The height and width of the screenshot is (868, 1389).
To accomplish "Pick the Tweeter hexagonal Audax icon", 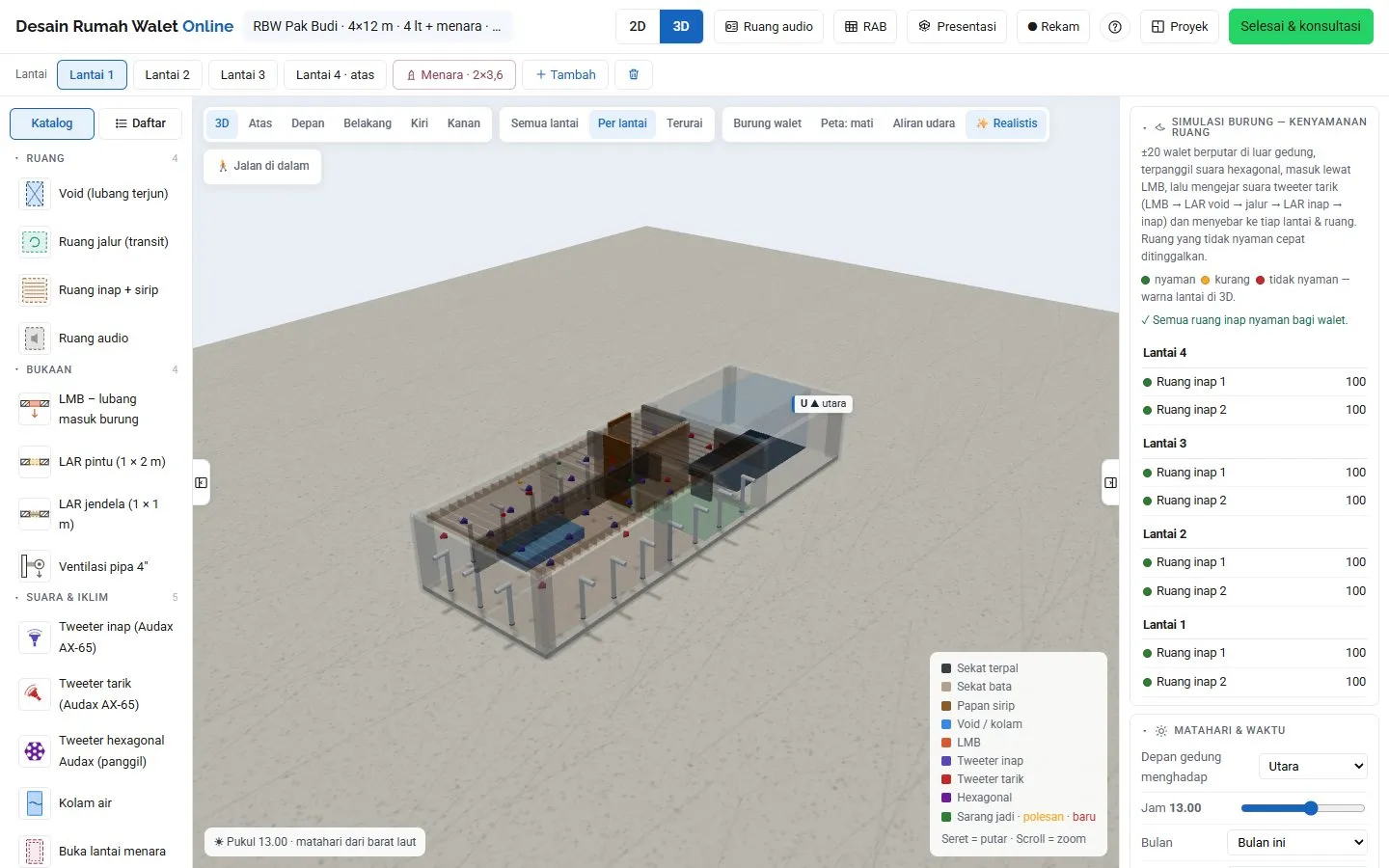I will [x=35, y=751].
